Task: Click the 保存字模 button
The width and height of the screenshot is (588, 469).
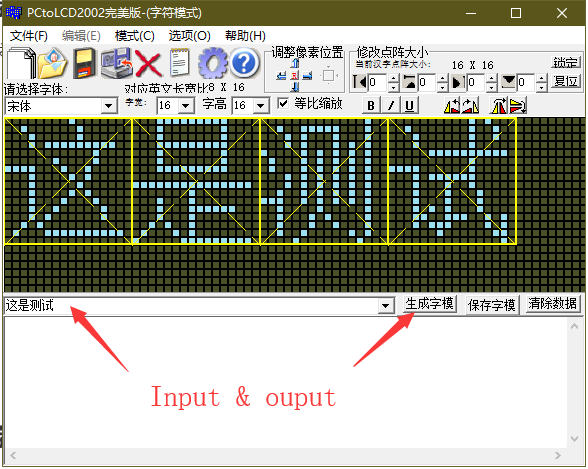Action: 492,305
